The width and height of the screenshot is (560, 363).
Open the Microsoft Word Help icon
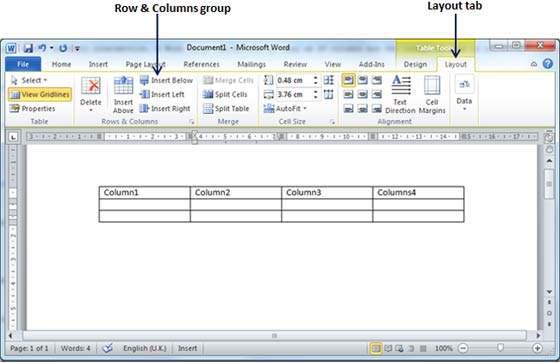coord(548,64)
